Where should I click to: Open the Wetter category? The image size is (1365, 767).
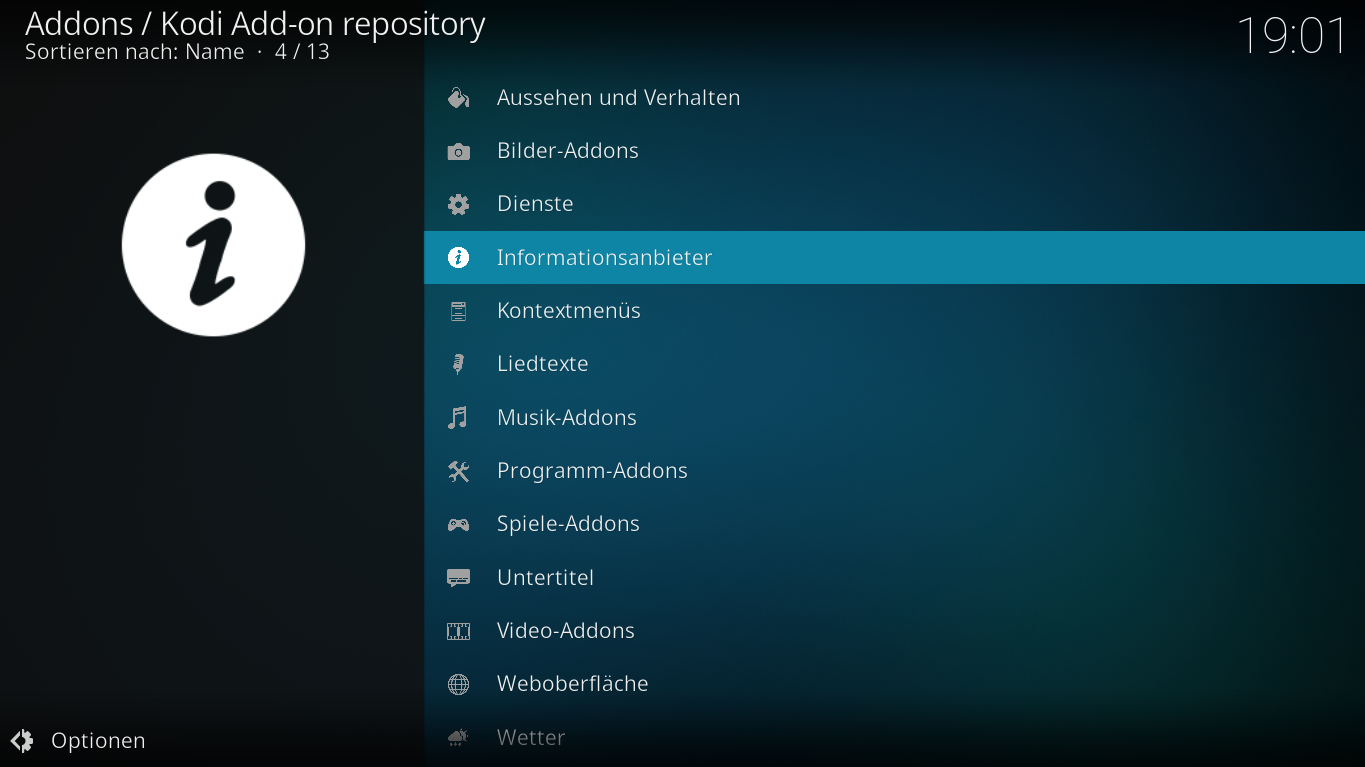click(894, 738)
